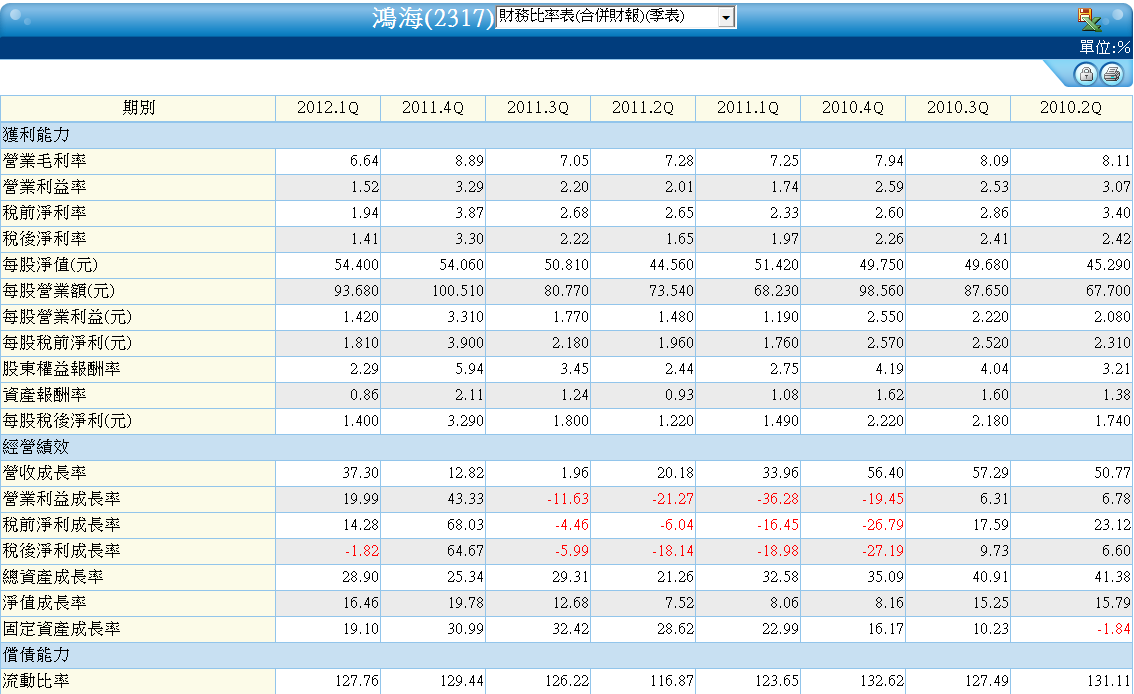Image resolution: width=1134 pixels, height=694 pixels.
Task: Click the Excel export icon
Action: [1088, 20]
